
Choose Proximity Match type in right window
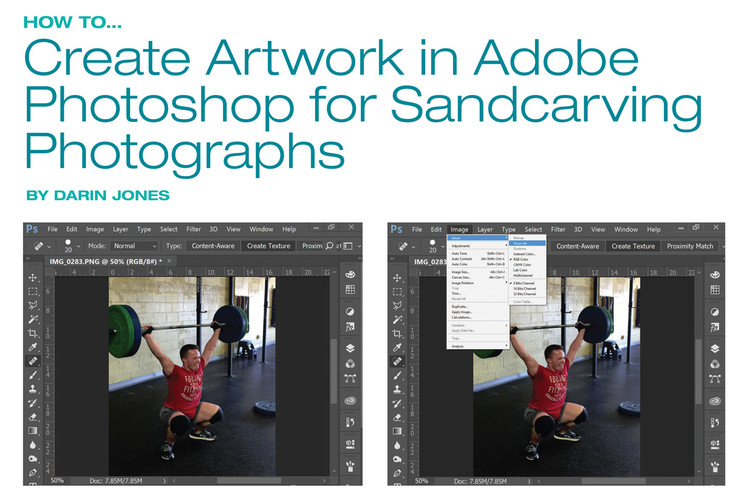(x=690, y=246)
